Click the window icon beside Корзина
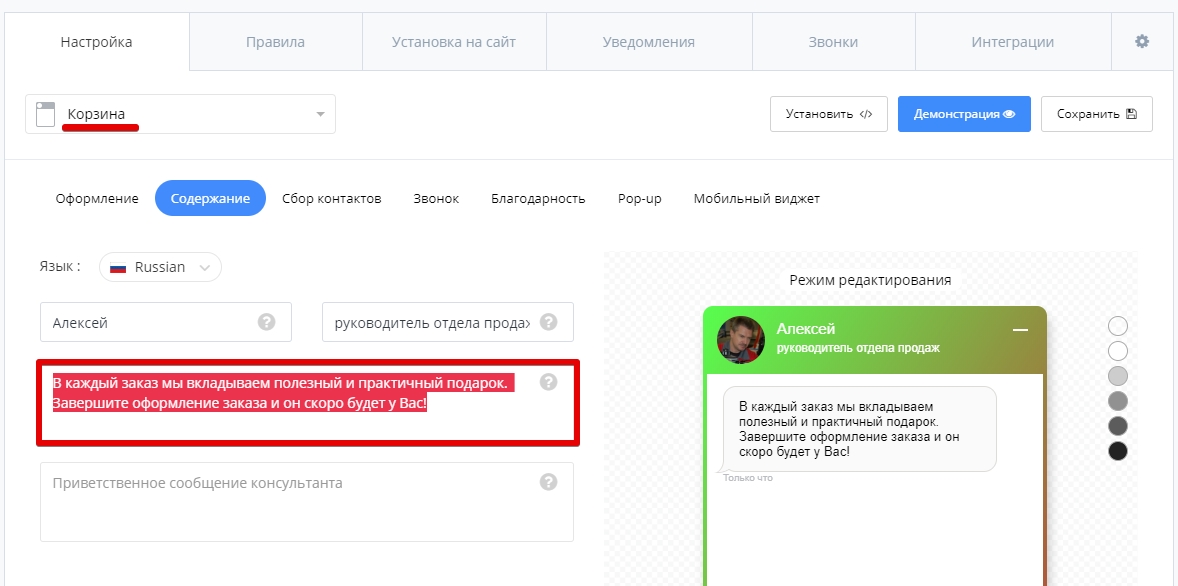This screenshot has width=1178, height=586. (46, 114)
